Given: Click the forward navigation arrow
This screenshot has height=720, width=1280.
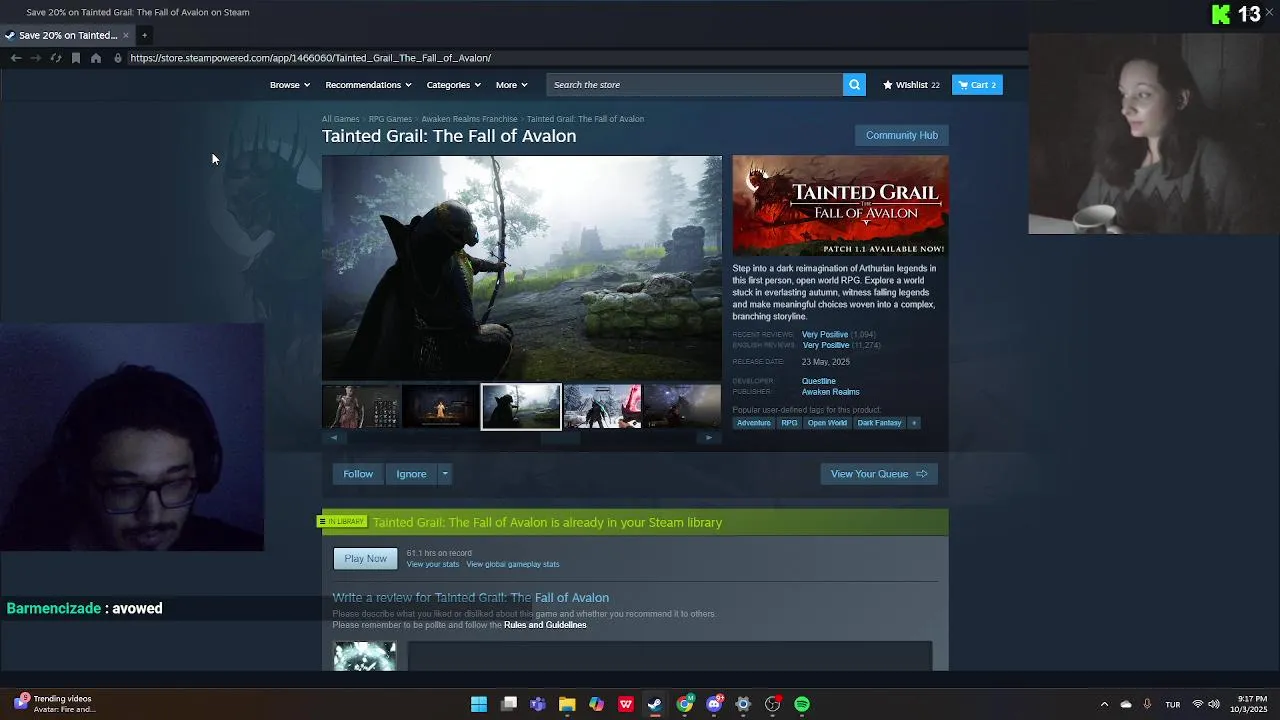Looking at the screenshot, I should pyautogui.click(x=36, y=58).
